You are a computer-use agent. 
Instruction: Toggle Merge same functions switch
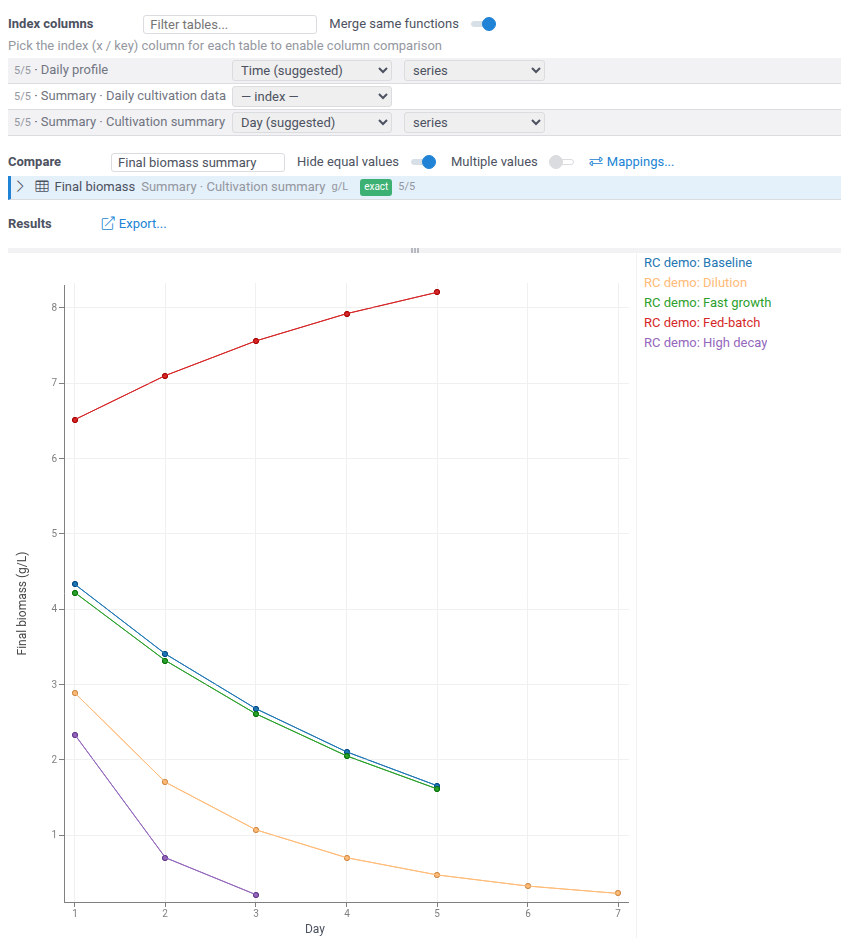tap(483, 24)
